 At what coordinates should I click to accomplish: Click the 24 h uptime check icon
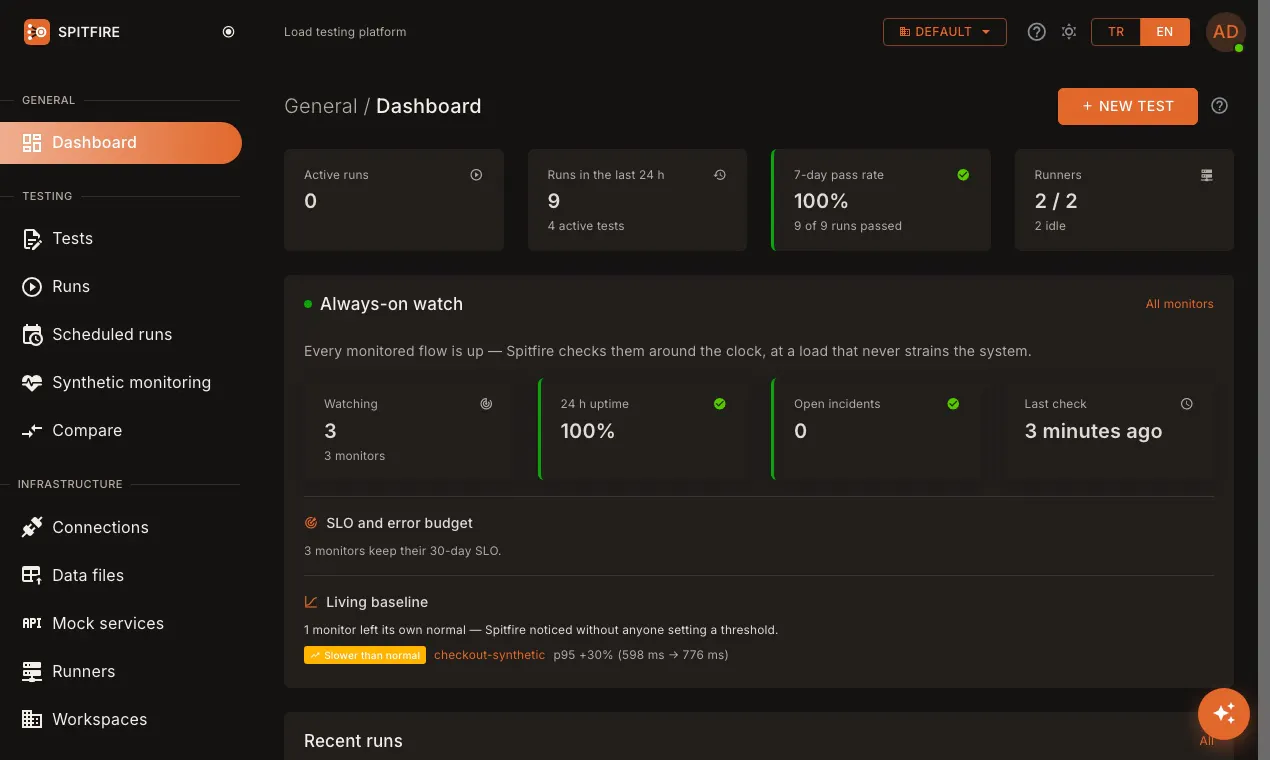(x=719, y=404)
